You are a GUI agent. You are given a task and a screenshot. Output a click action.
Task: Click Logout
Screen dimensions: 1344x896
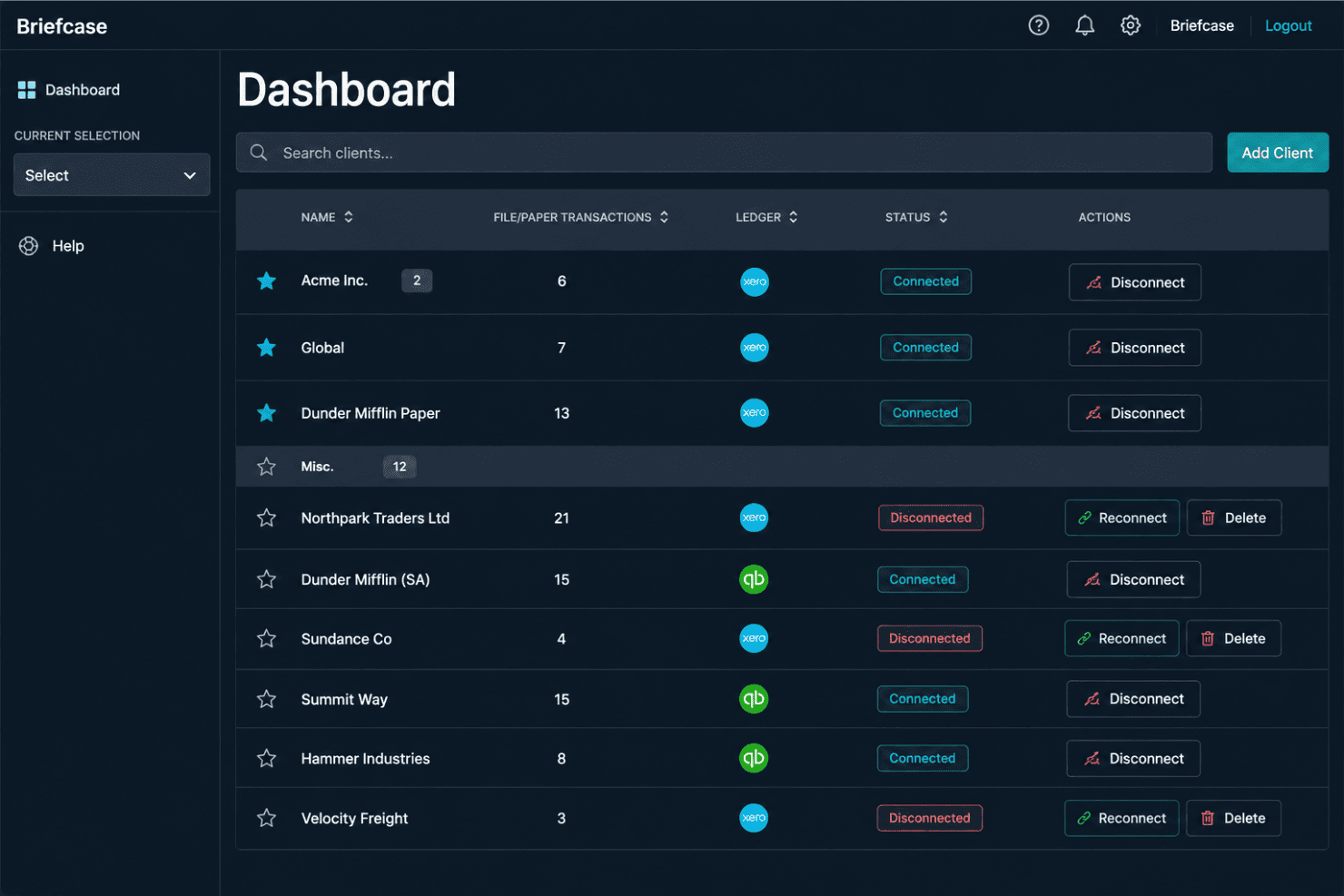click(1288, 25)
